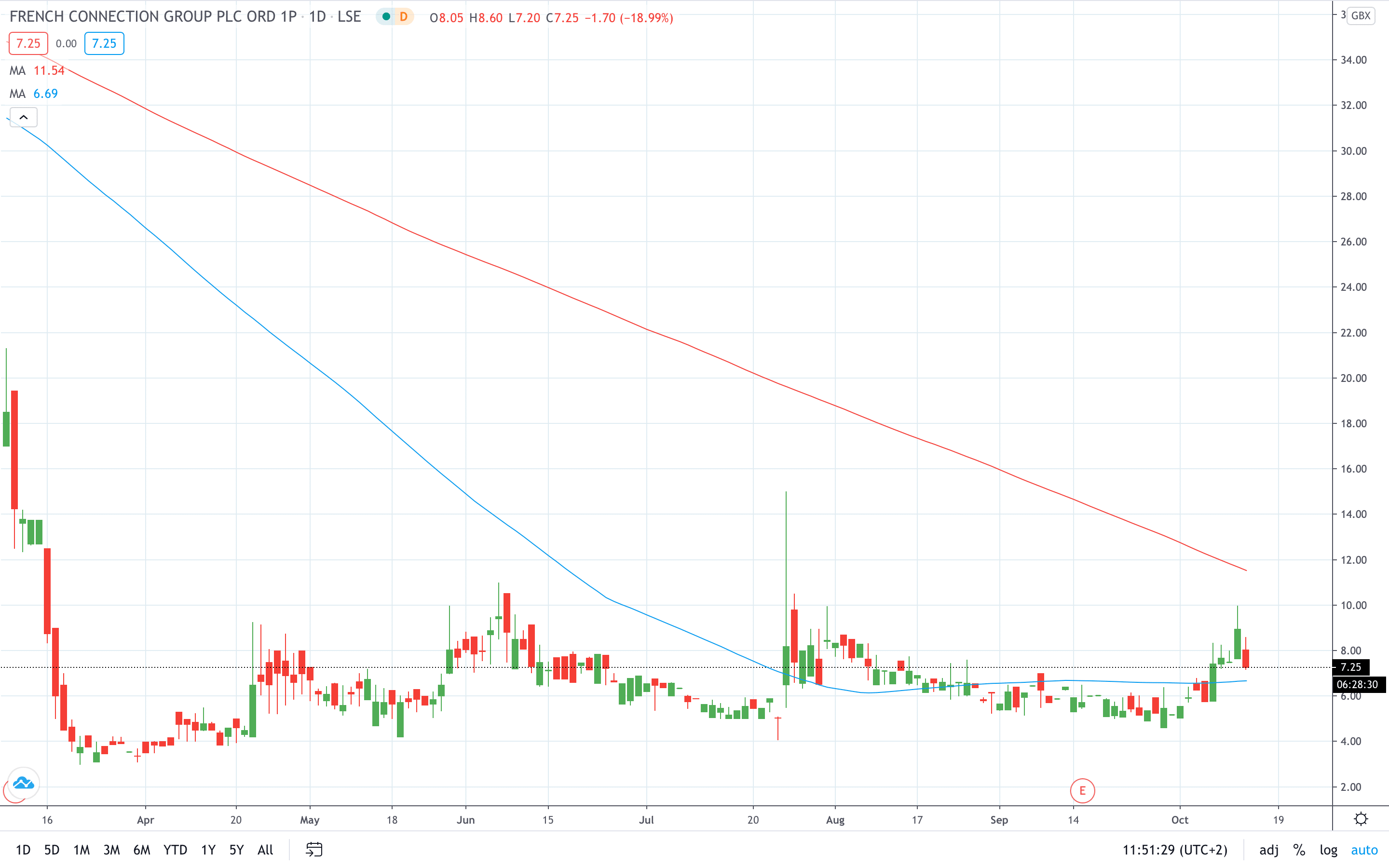Open the timezone clock 11:51:29 (UTC+2)
Image resolution: width=1389 pixels, height=868 pixels.
(1175, 850)
